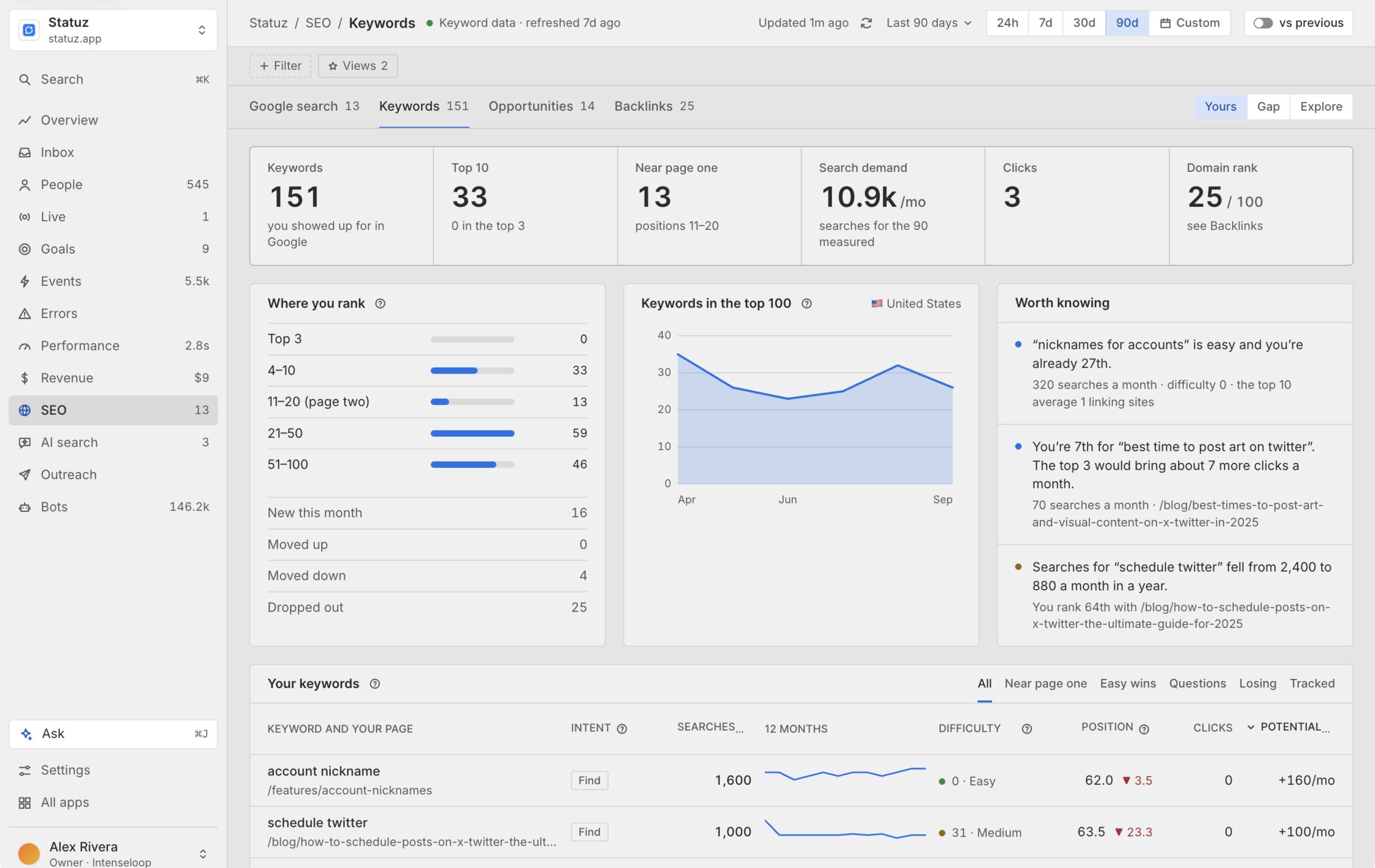Switch to the Explore view
Screen dimensions: 1375x868
(1321, 107)
